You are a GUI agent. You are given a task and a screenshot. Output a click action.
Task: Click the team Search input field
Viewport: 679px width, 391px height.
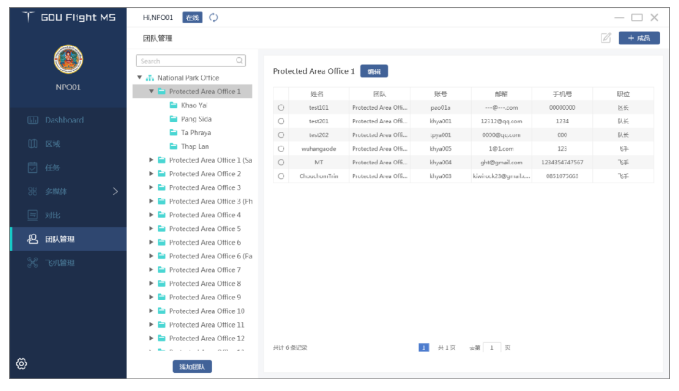pos(191,61)
